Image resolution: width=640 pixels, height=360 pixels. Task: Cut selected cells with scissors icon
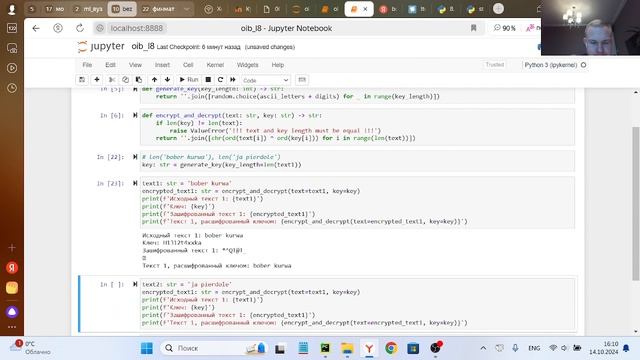tap(111, 80)
